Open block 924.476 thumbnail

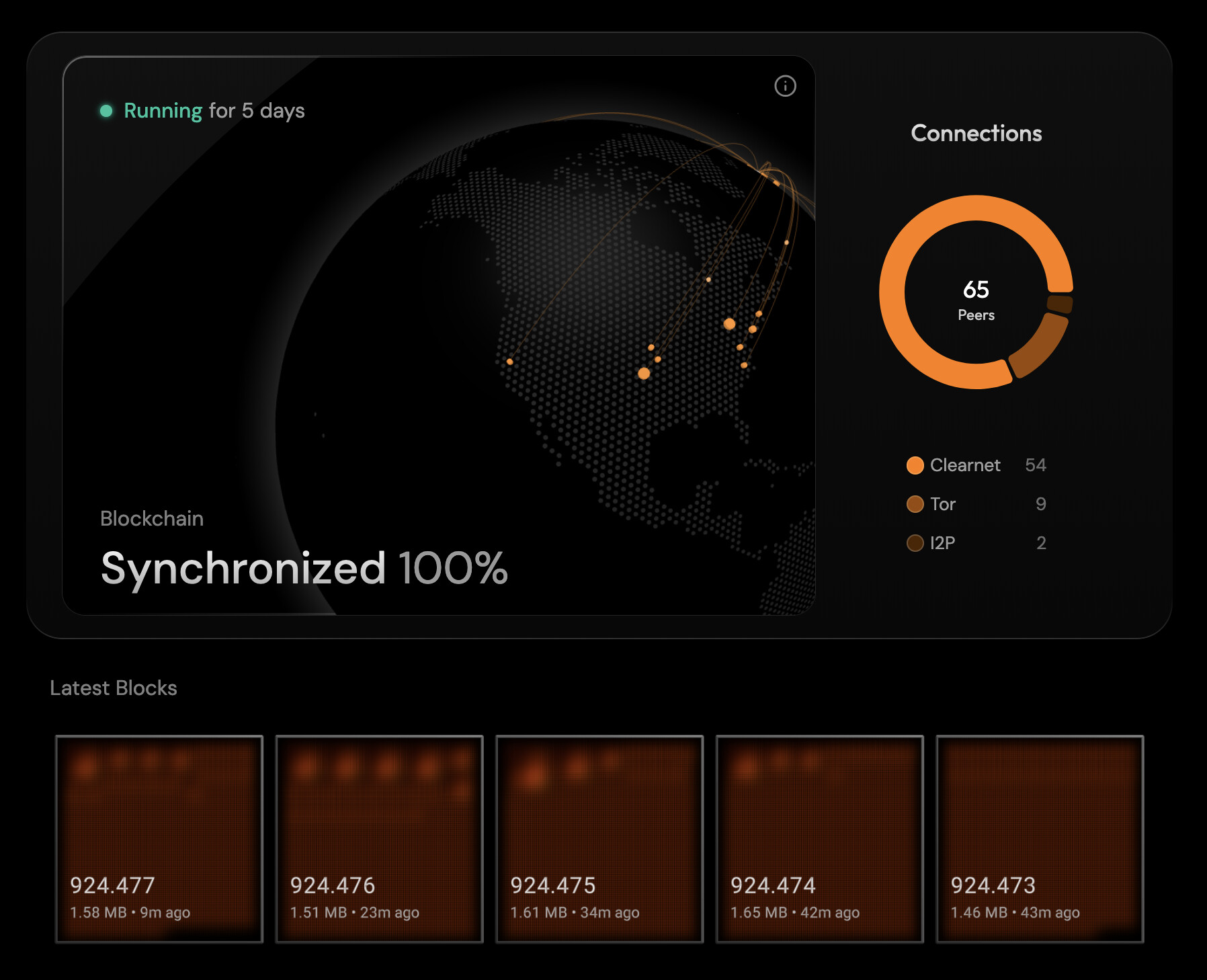pyautogui.click(x=380, y=839)
